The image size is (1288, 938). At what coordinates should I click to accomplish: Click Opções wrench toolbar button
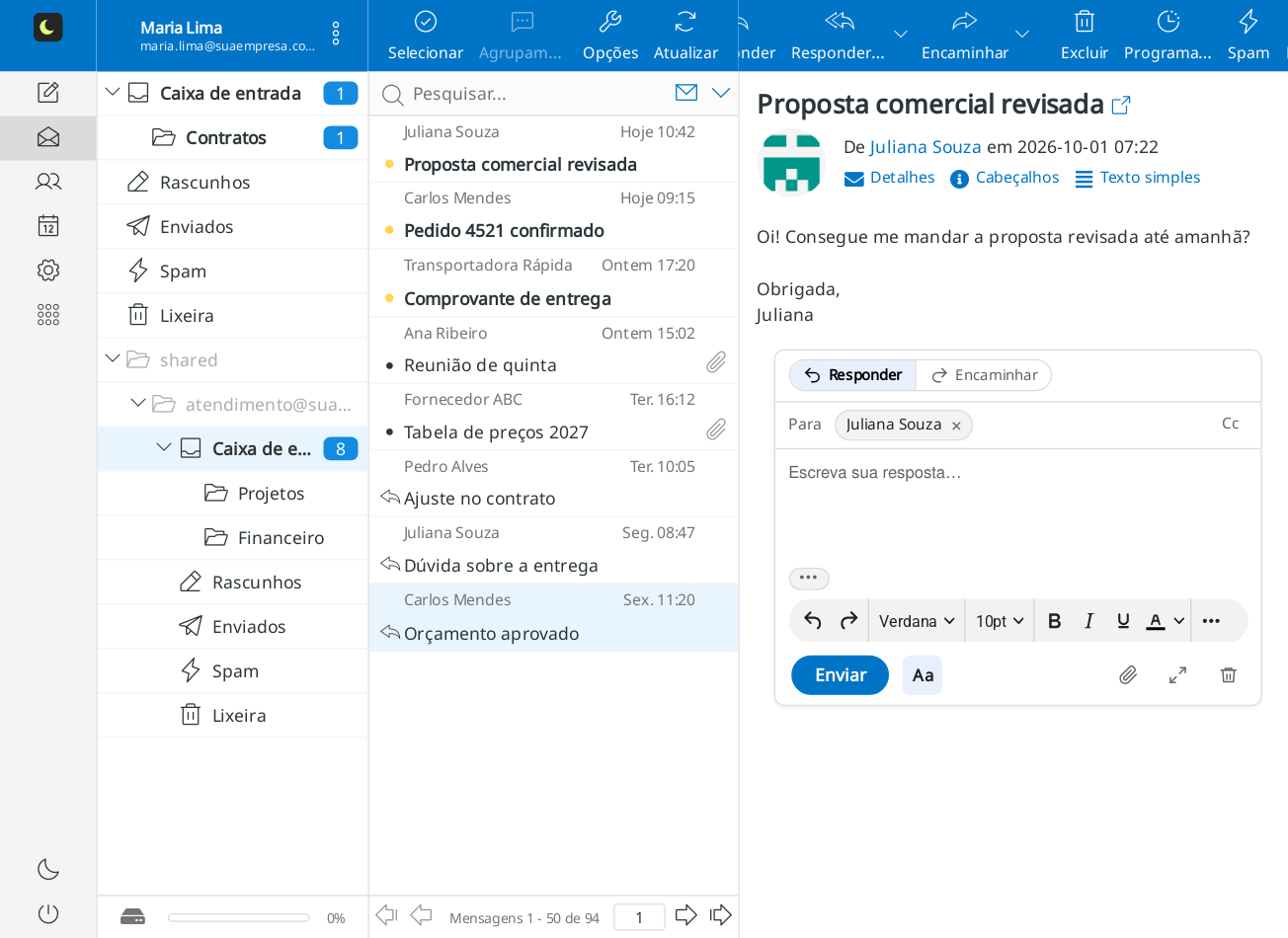(x=610, y=36)
